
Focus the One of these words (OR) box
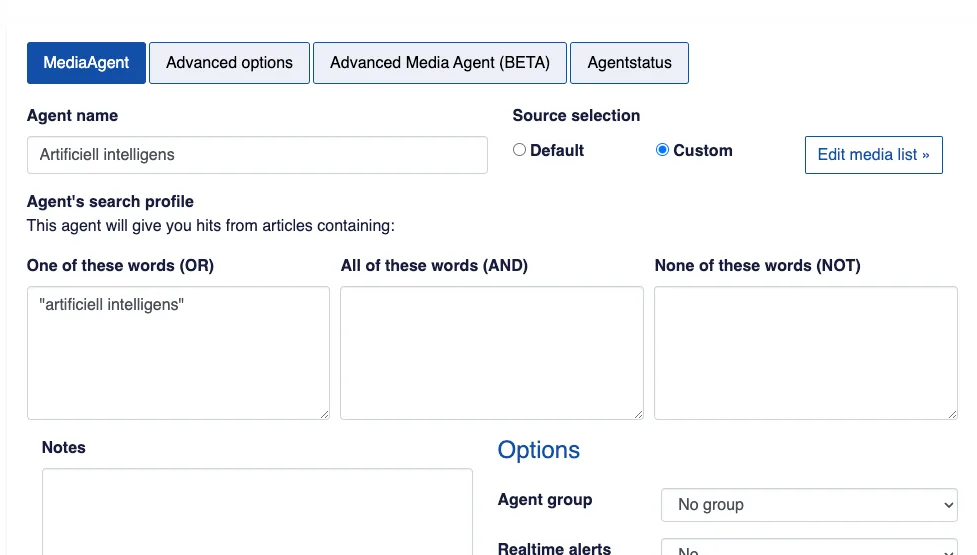click(x=178, y=352)
